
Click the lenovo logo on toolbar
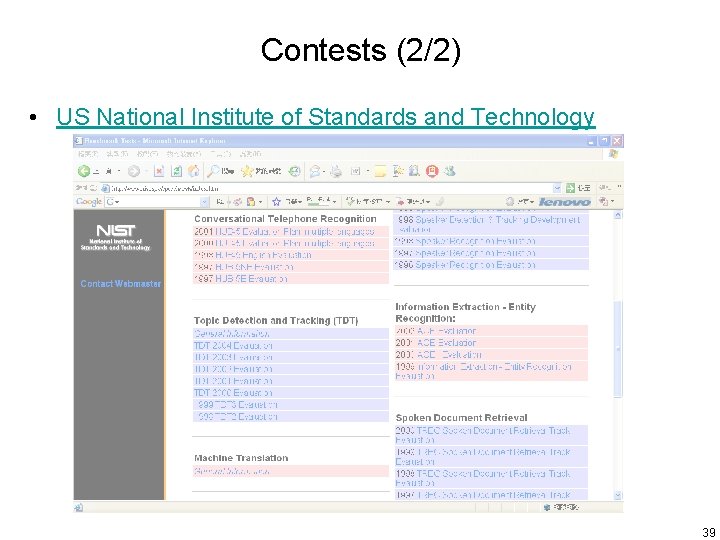click(x=565, y=202)
